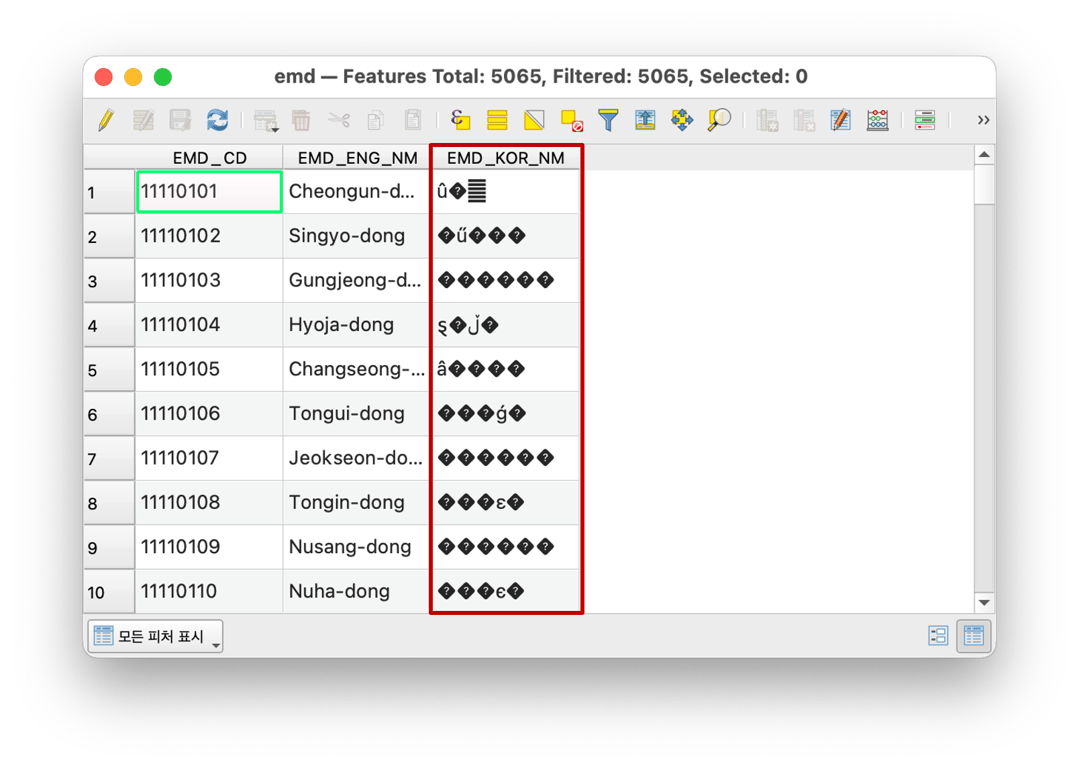Viewport: 1079px width, 768px height.
Task: Sort by the EMD_ENG_NM column header
Action: 357,158
